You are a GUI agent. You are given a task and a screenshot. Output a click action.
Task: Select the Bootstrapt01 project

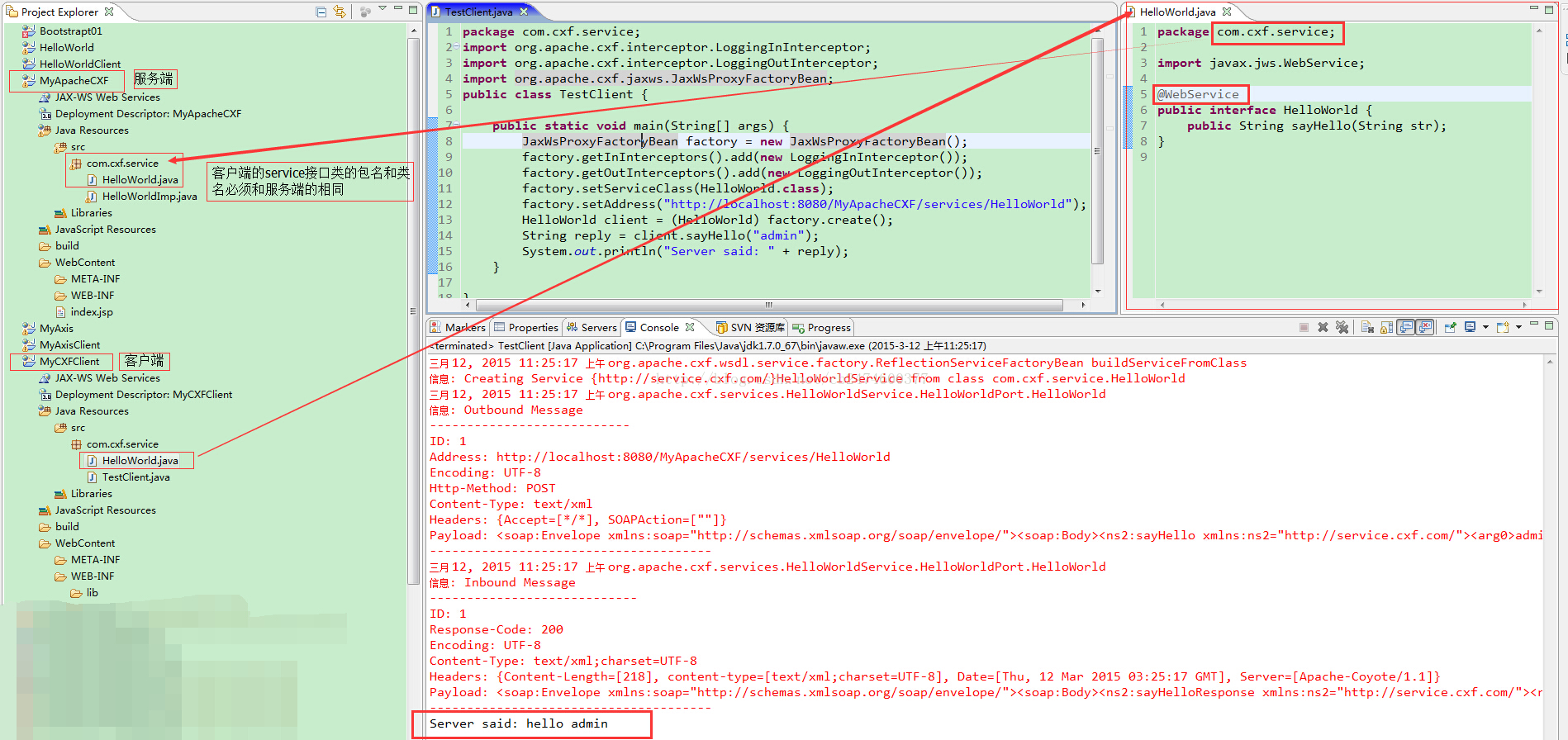(70, 31)
